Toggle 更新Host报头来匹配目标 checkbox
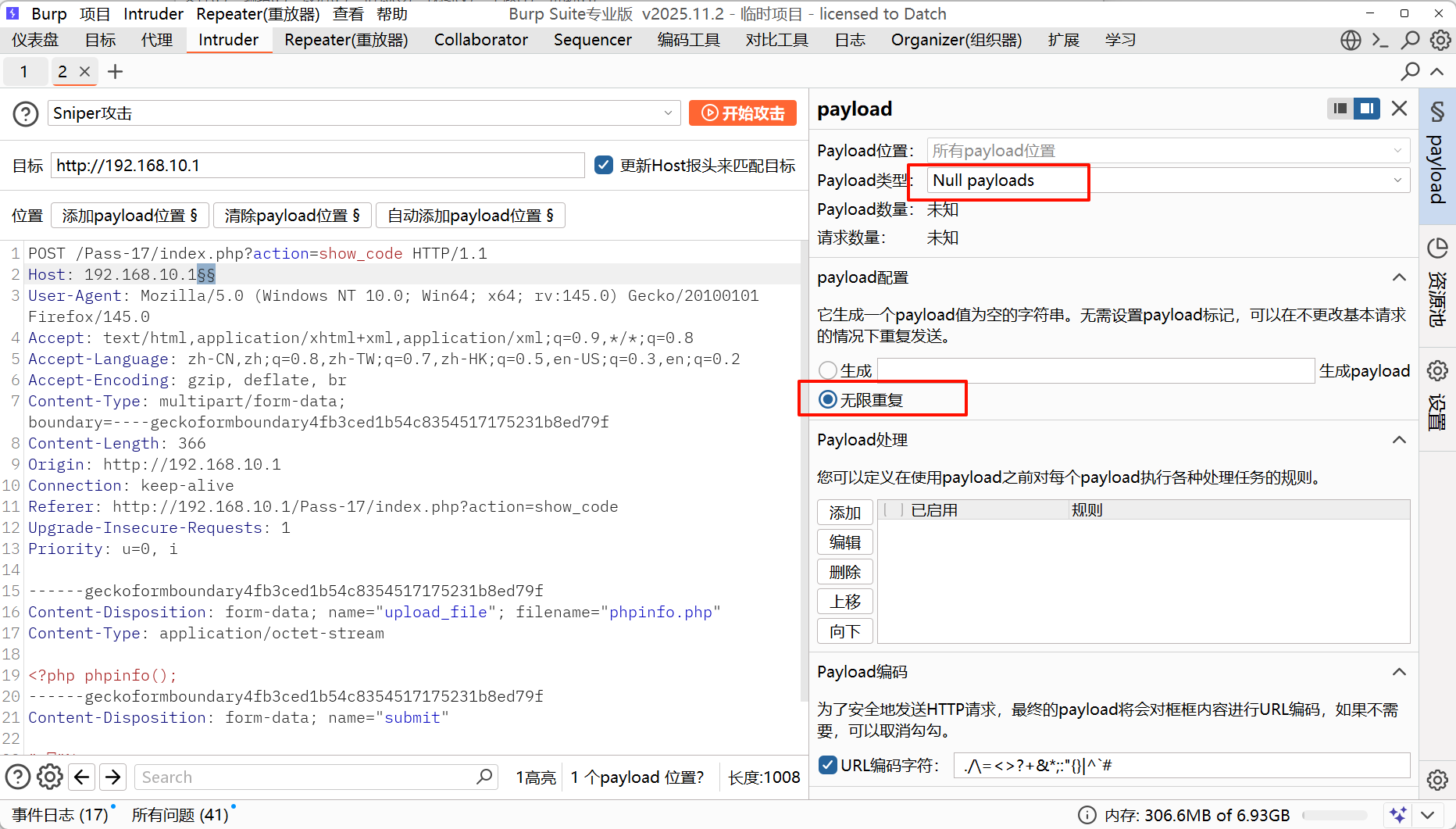1456x829 pixels. [x=604, y=165]
